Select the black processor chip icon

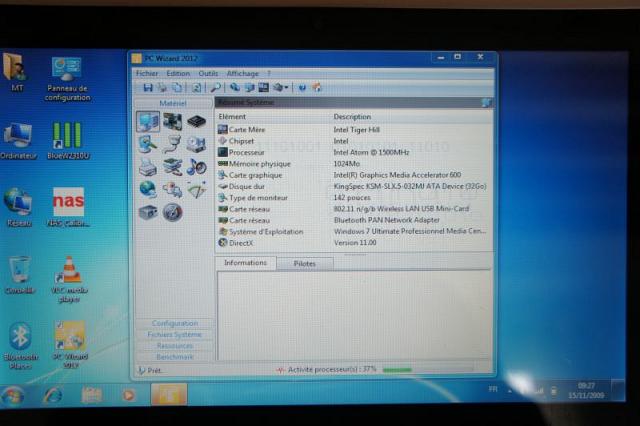(x=196, y=121)
